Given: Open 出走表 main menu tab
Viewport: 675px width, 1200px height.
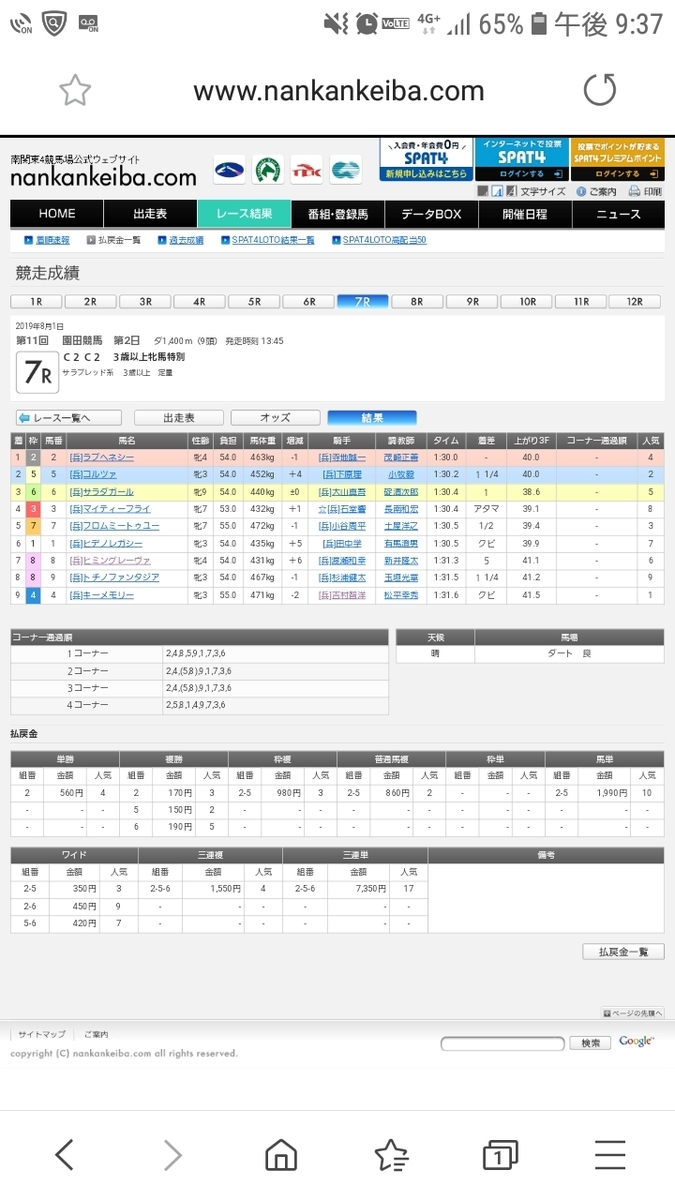Looking at the screenshot, I should (150, 214).
